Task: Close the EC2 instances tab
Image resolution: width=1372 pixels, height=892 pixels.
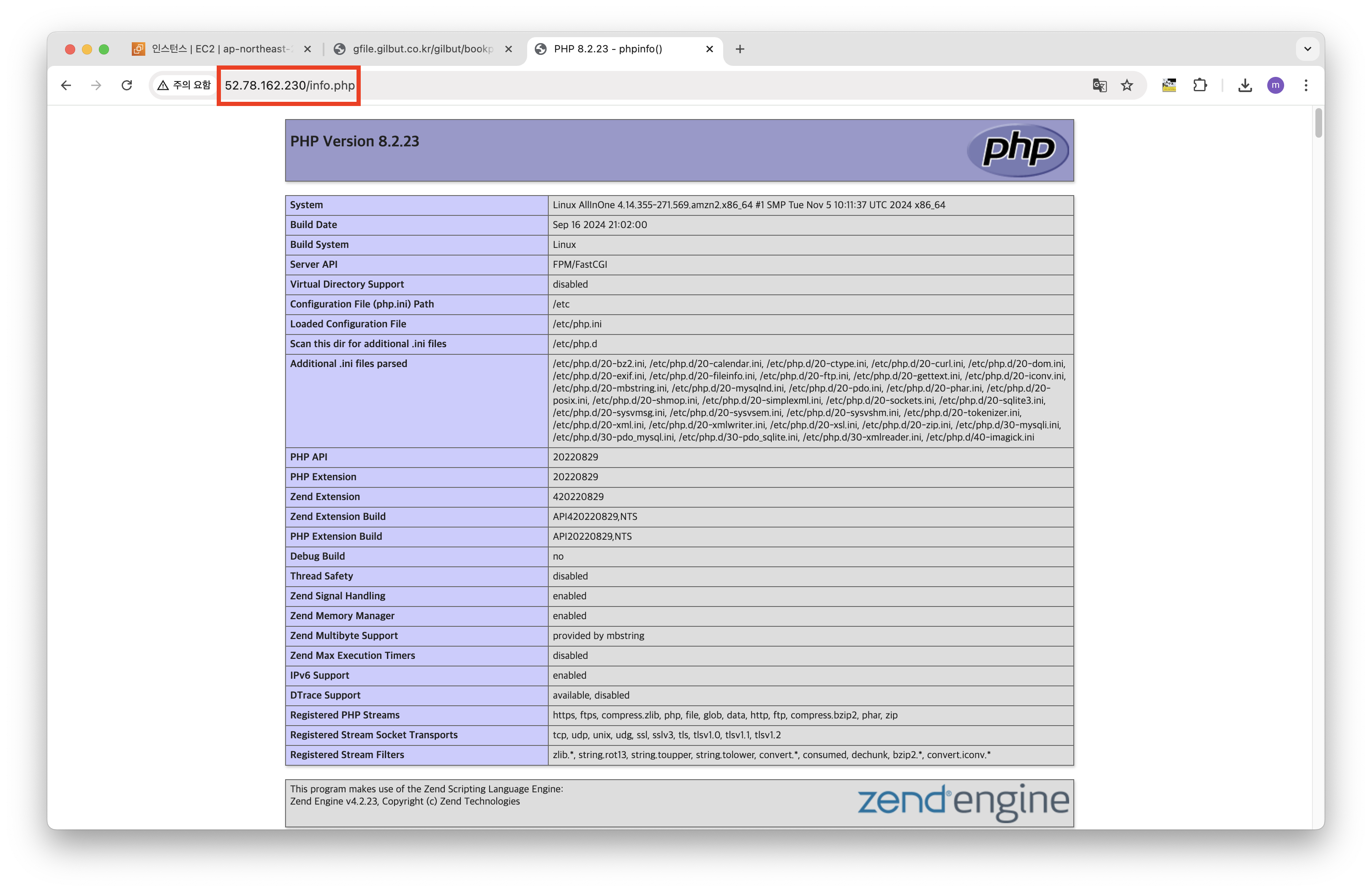Action: pyautogui.click(x=307, y=49)
